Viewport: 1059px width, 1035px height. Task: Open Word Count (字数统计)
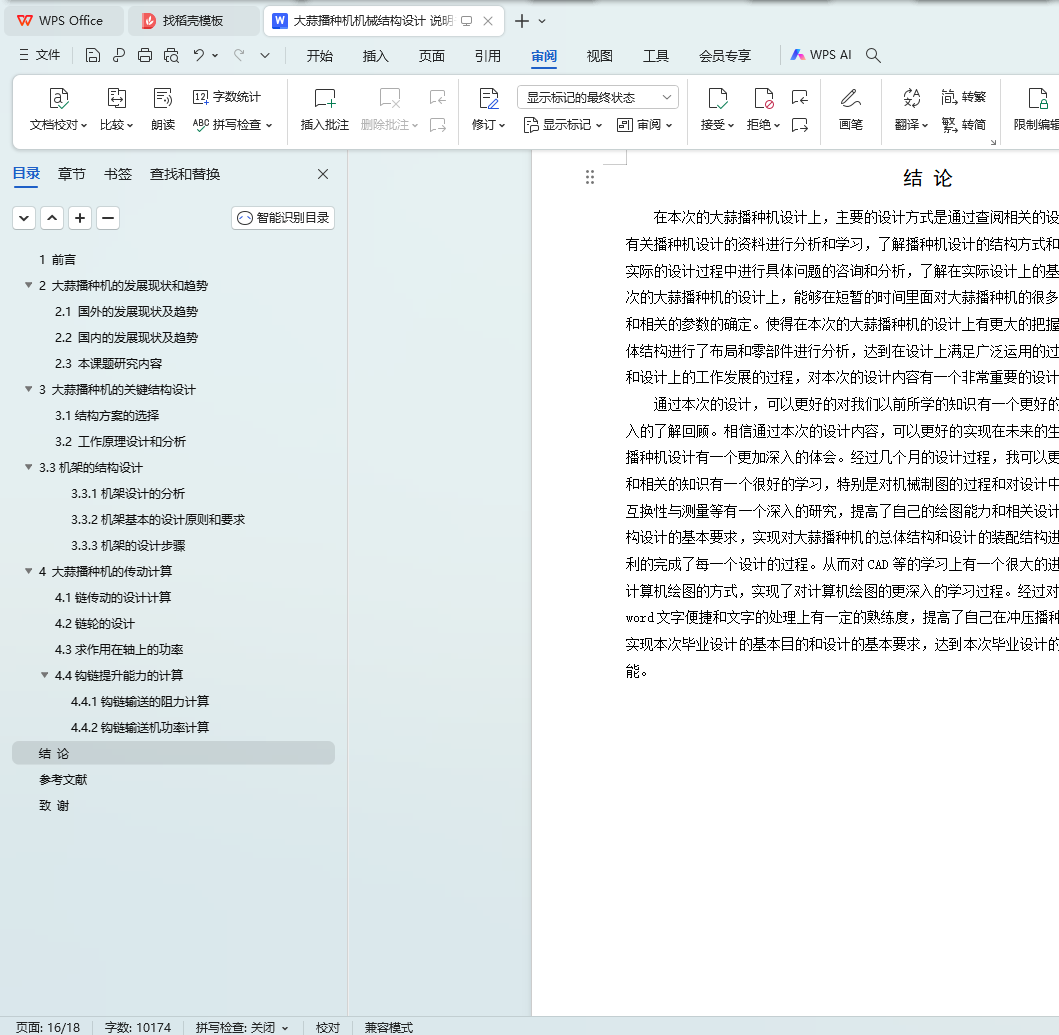point(227,97)
